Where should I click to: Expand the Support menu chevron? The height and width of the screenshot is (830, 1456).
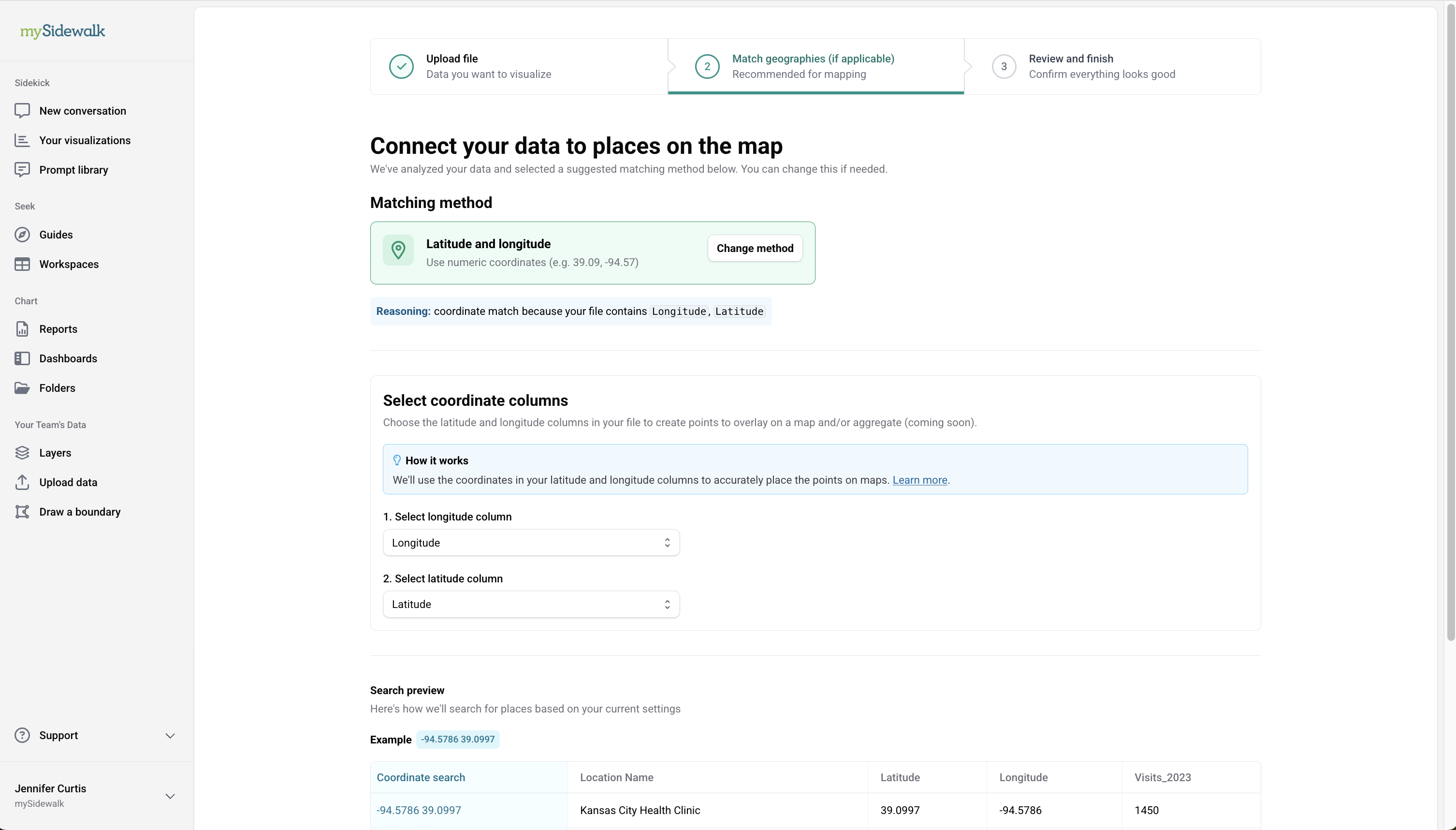(x=170, y=736)
